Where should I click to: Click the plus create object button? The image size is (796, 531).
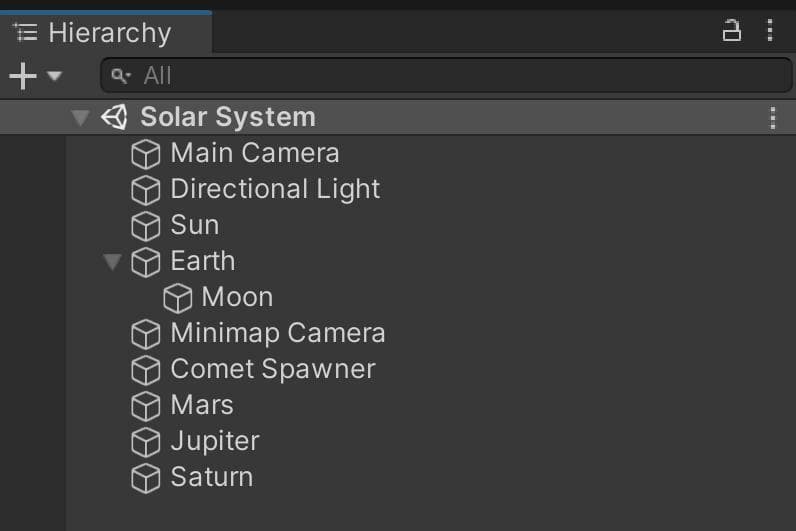click(x=23, y=76)
